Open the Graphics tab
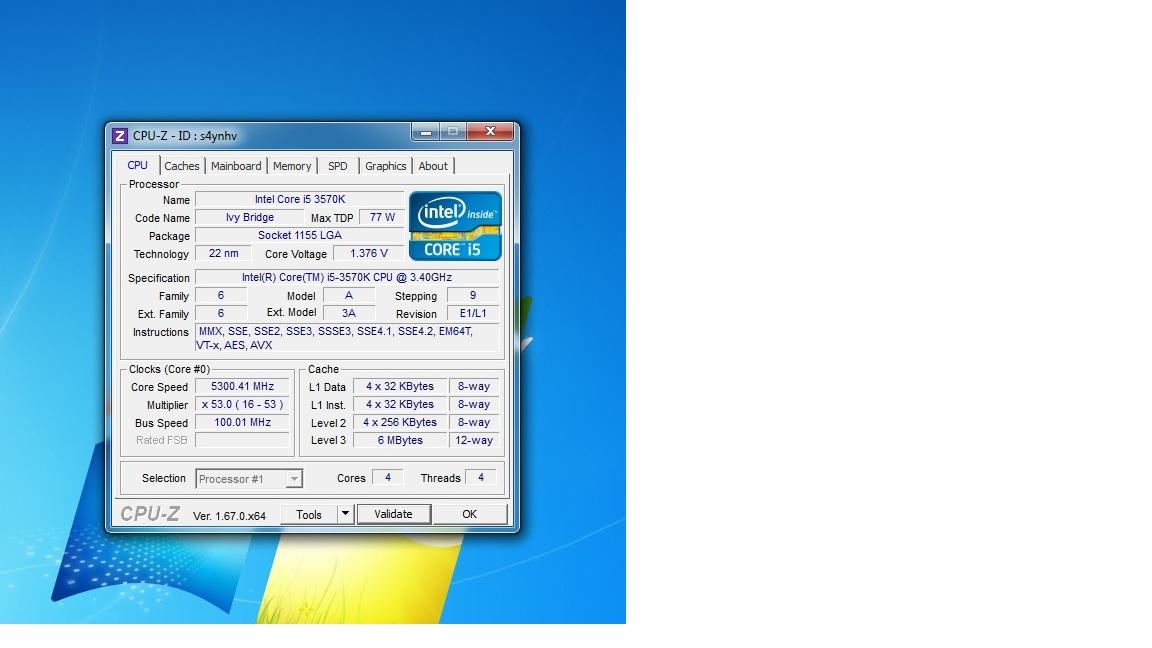 tap(386, 166)
